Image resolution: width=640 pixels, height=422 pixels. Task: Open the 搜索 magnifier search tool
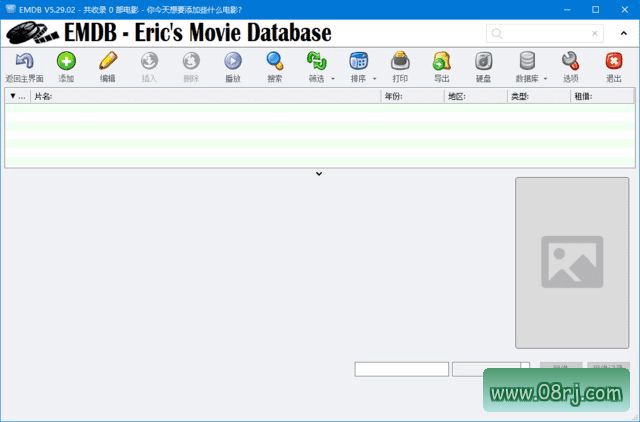pyautogui.click(x=275, y=61)
